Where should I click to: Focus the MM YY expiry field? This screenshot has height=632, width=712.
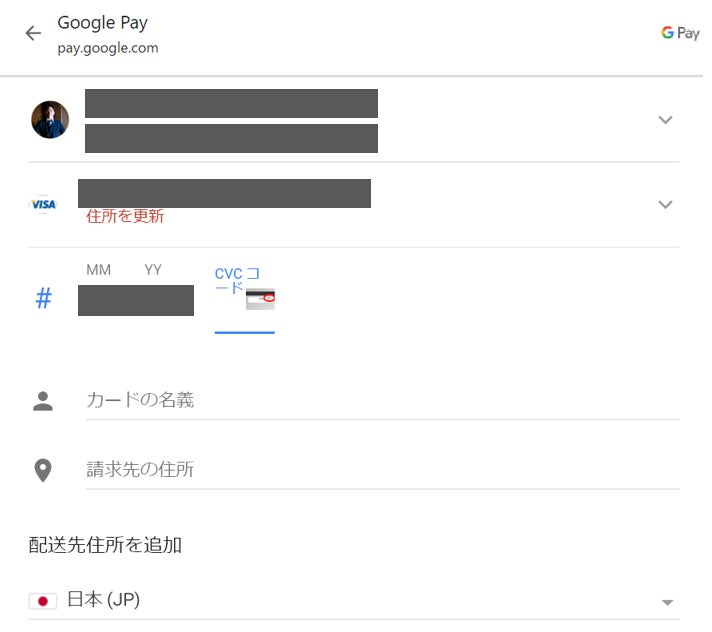(x=136, y=299)
